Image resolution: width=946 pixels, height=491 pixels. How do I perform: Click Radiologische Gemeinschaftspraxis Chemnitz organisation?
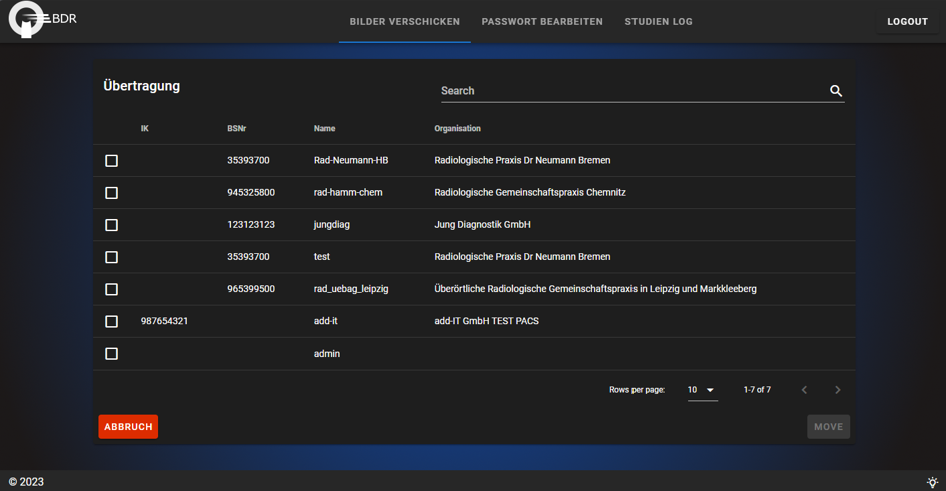point(530,192)
